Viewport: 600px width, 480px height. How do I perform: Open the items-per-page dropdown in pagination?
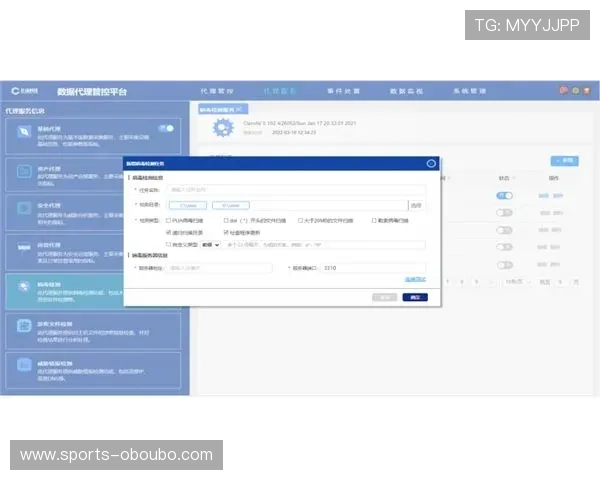tap(517, 282)
